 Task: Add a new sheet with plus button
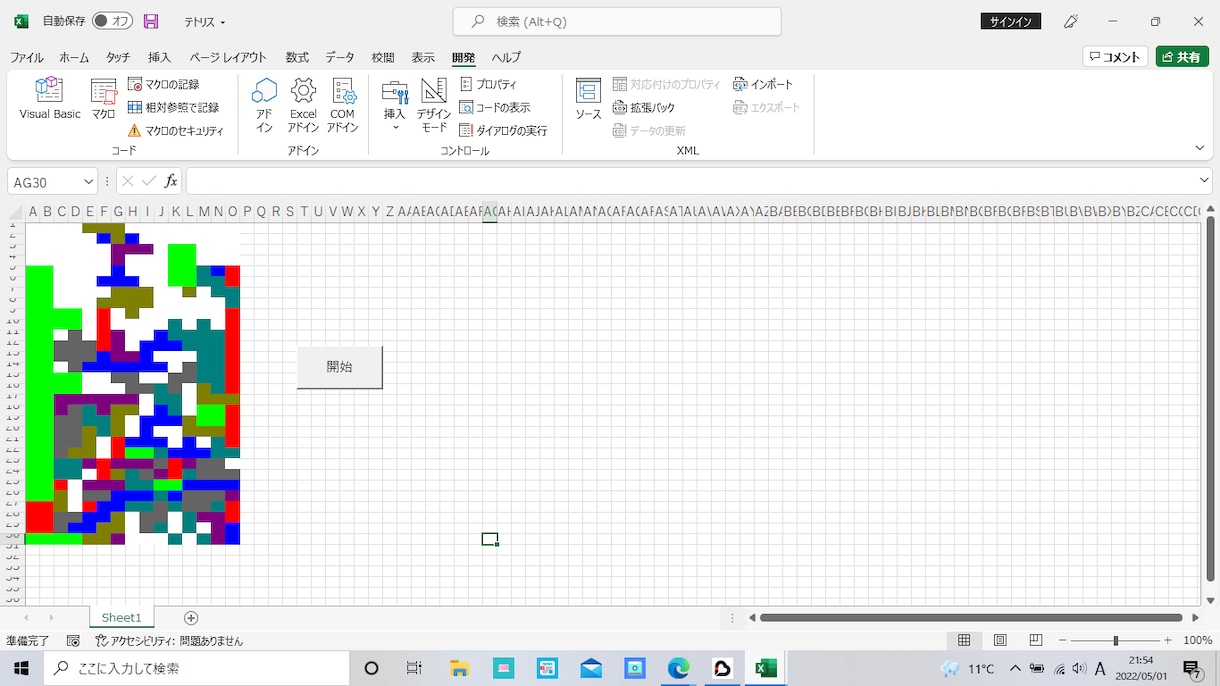[191, 618]
